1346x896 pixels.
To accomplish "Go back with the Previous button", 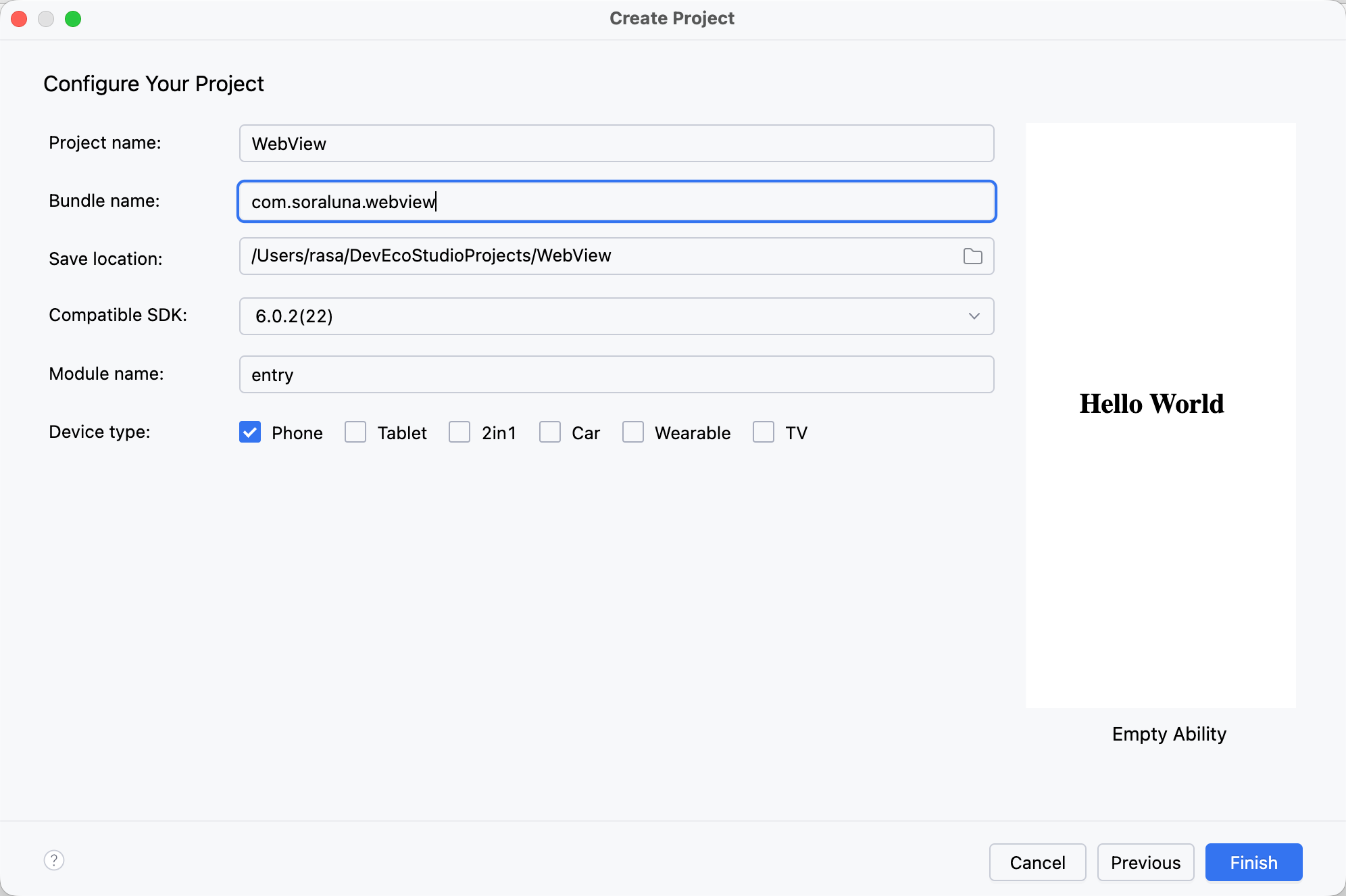I will click(x=1145, y=862).
